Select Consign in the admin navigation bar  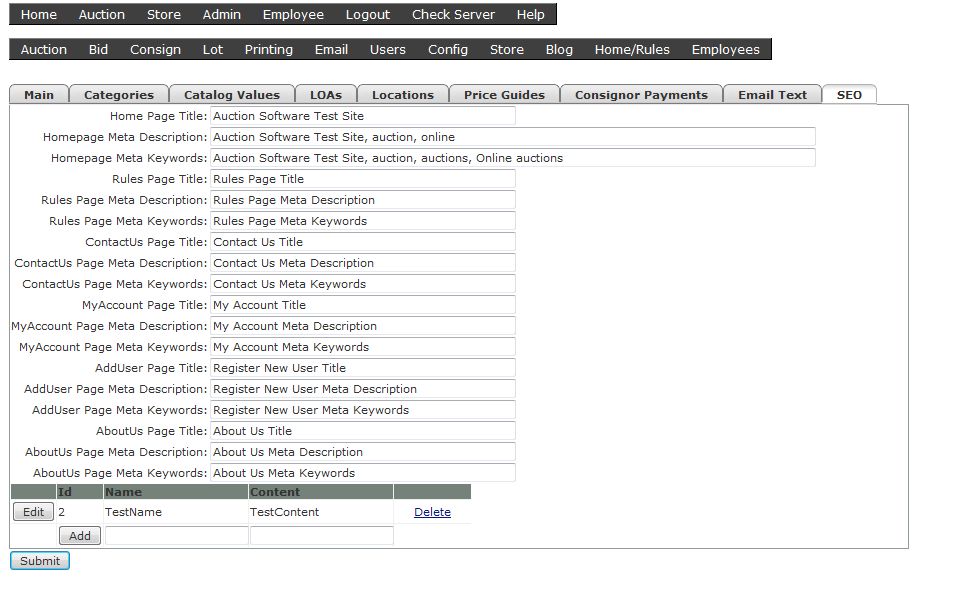pos(155,50)
